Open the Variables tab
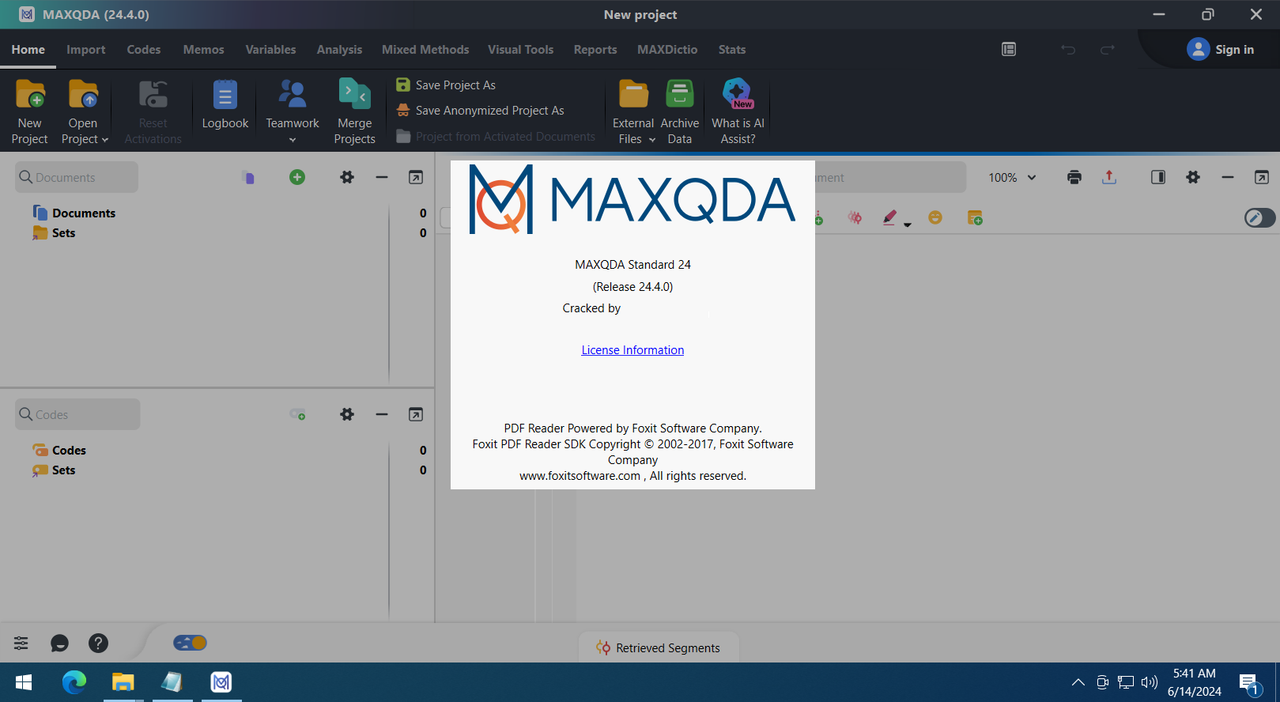Image resolution: width=1280 pixels, height=702 pixels. pos(270,49)
